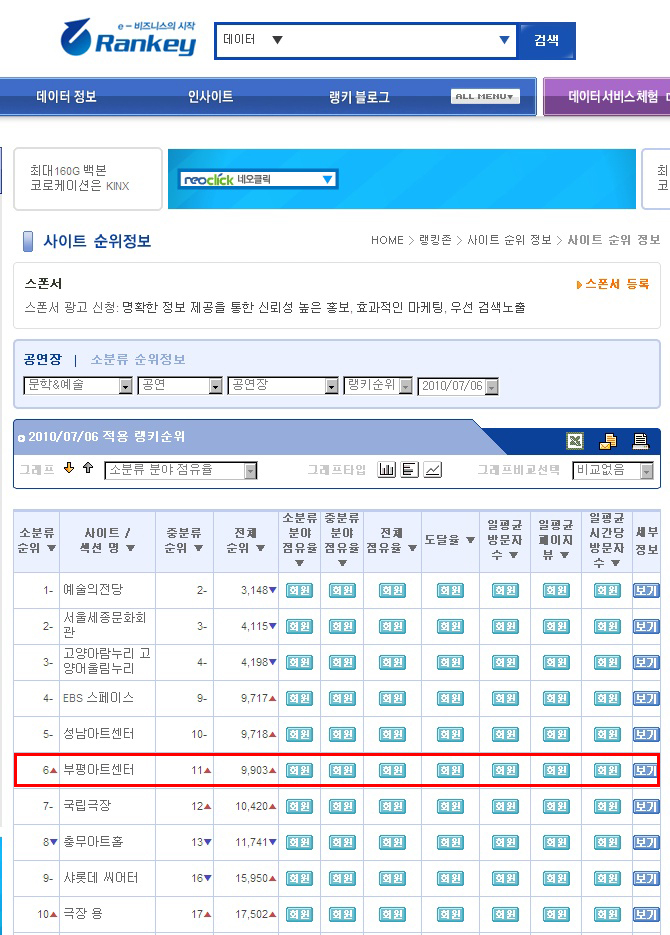
Task: Click 보기 detail button for 예술의전당
Action: (646, 591)
